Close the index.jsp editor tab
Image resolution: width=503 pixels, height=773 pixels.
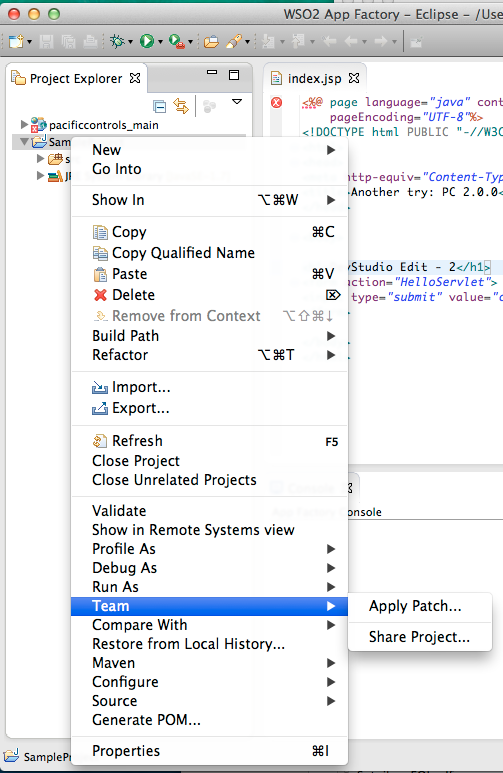tap(354, 78)
